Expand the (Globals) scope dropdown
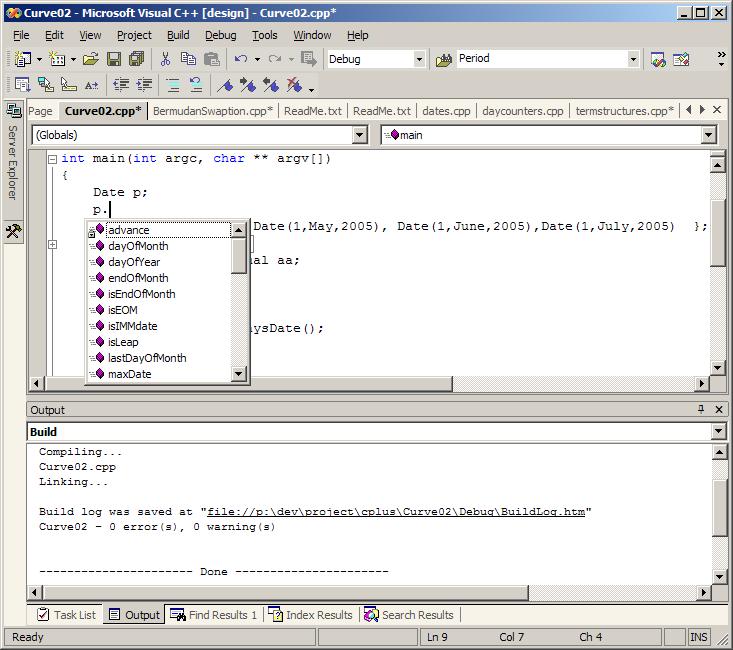 coord(360,135)
